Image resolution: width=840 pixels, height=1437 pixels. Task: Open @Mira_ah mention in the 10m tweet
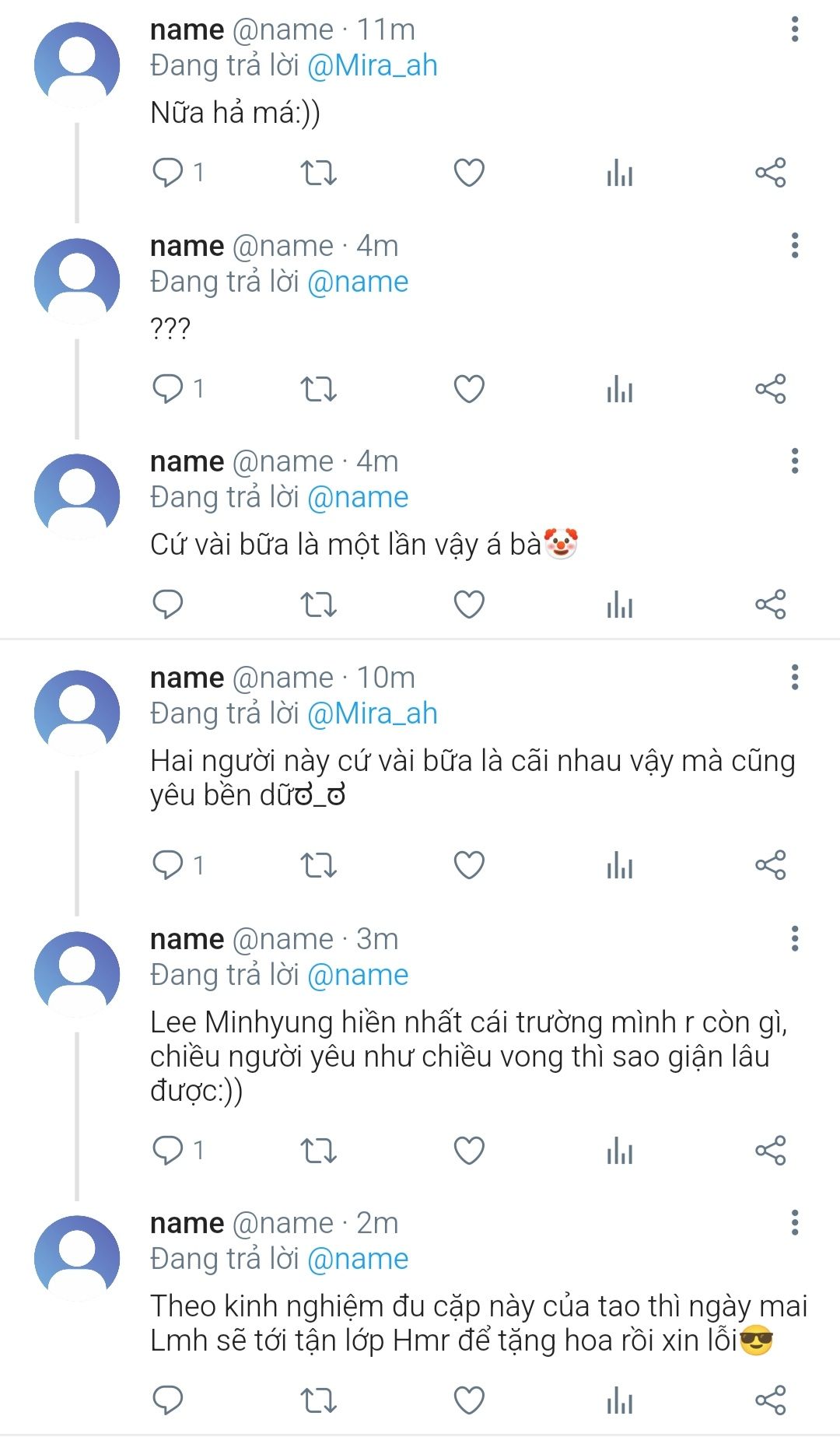pyautogui.click(x=373, y=714)
